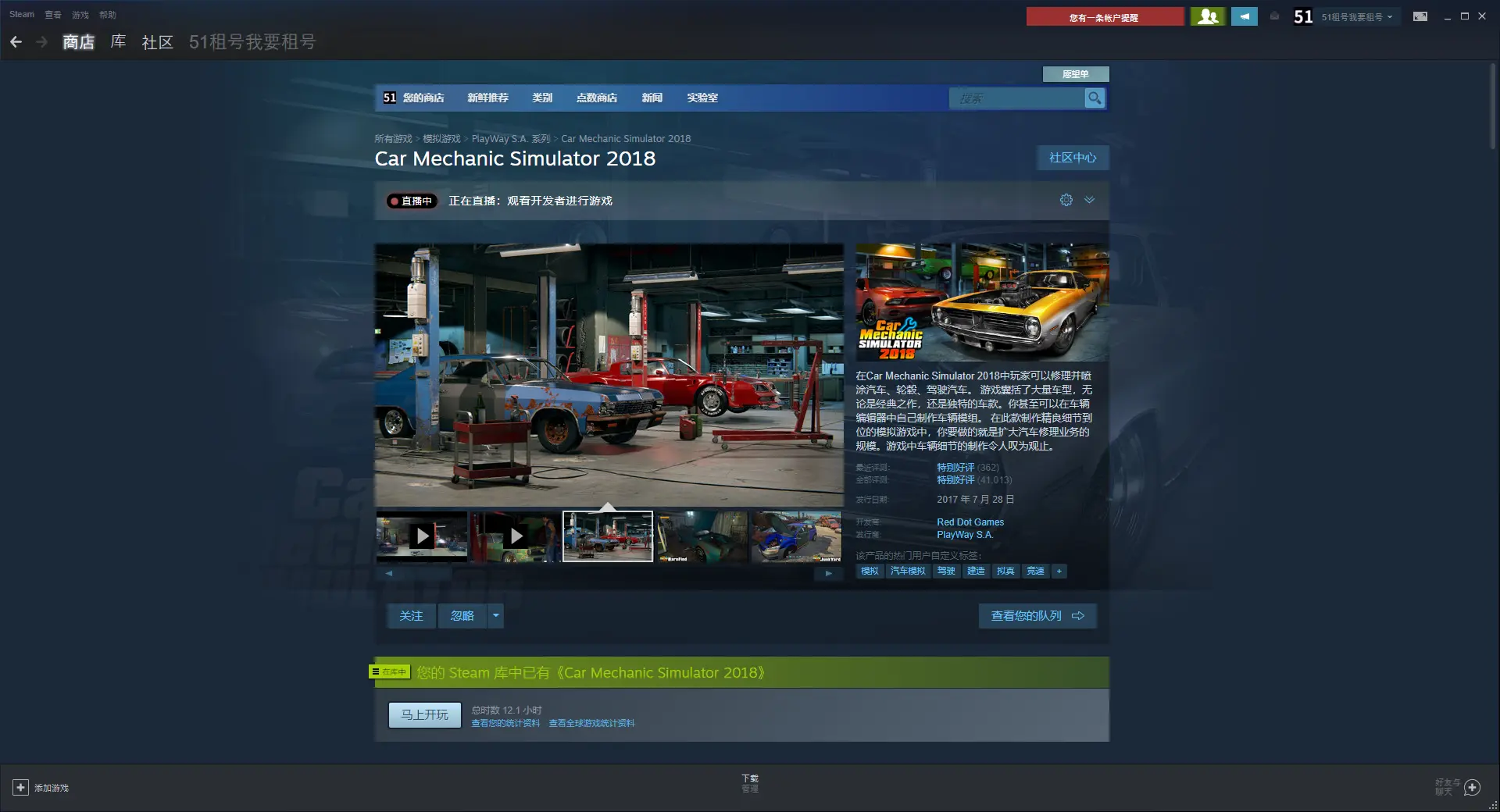1500x812 pixels.
Task: Click the big picture mode icon
Action: click(1420, 16)
